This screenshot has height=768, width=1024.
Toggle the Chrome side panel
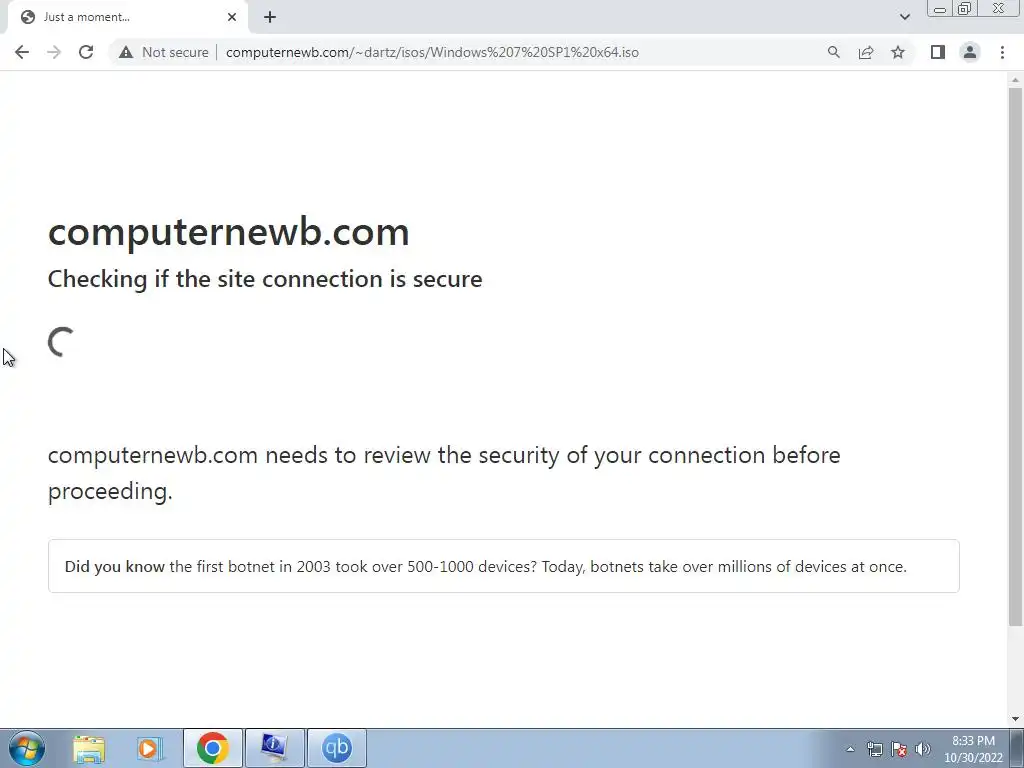(x=938, y=52)
